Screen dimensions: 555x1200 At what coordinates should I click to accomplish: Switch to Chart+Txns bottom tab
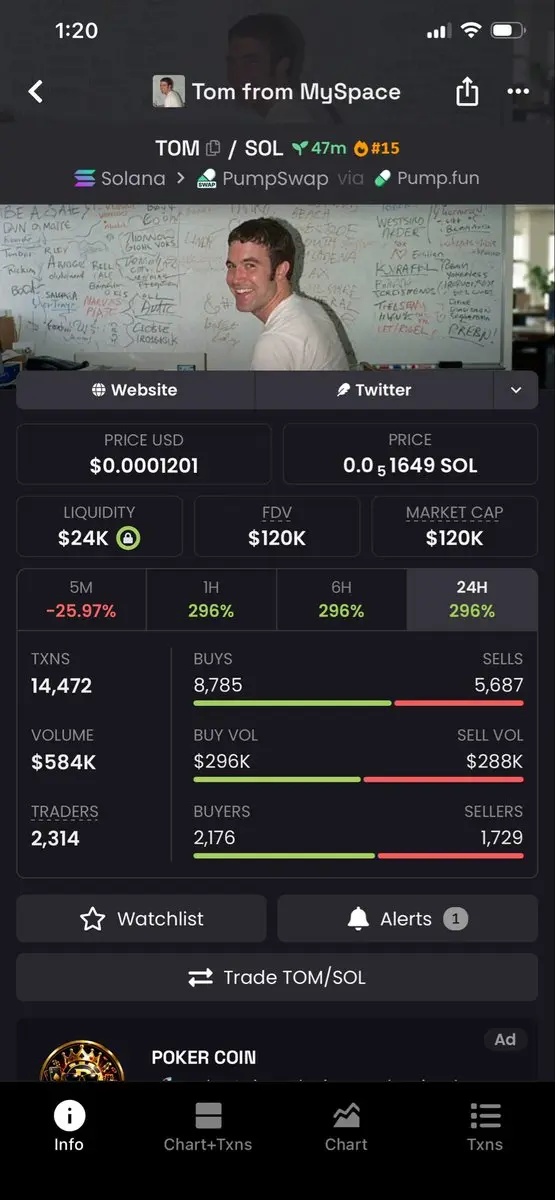coord(208,1126)
